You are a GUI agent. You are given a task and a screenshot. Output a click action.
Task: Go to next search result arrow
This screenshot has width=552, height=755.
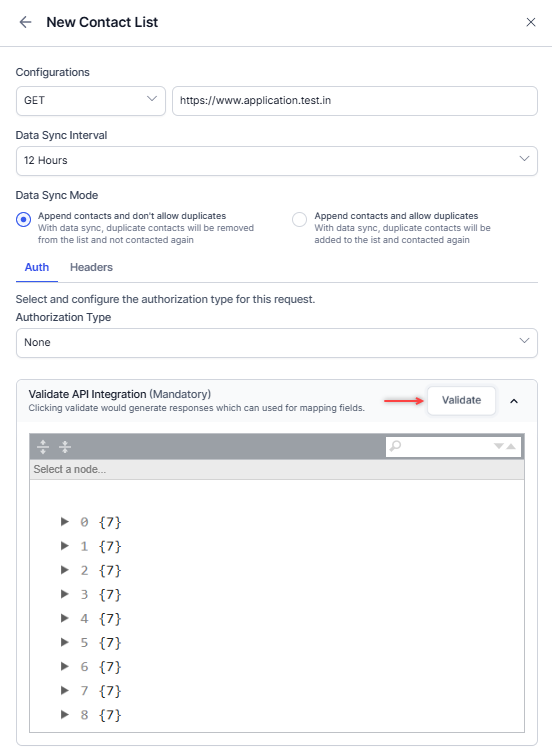tap(499, 446)
